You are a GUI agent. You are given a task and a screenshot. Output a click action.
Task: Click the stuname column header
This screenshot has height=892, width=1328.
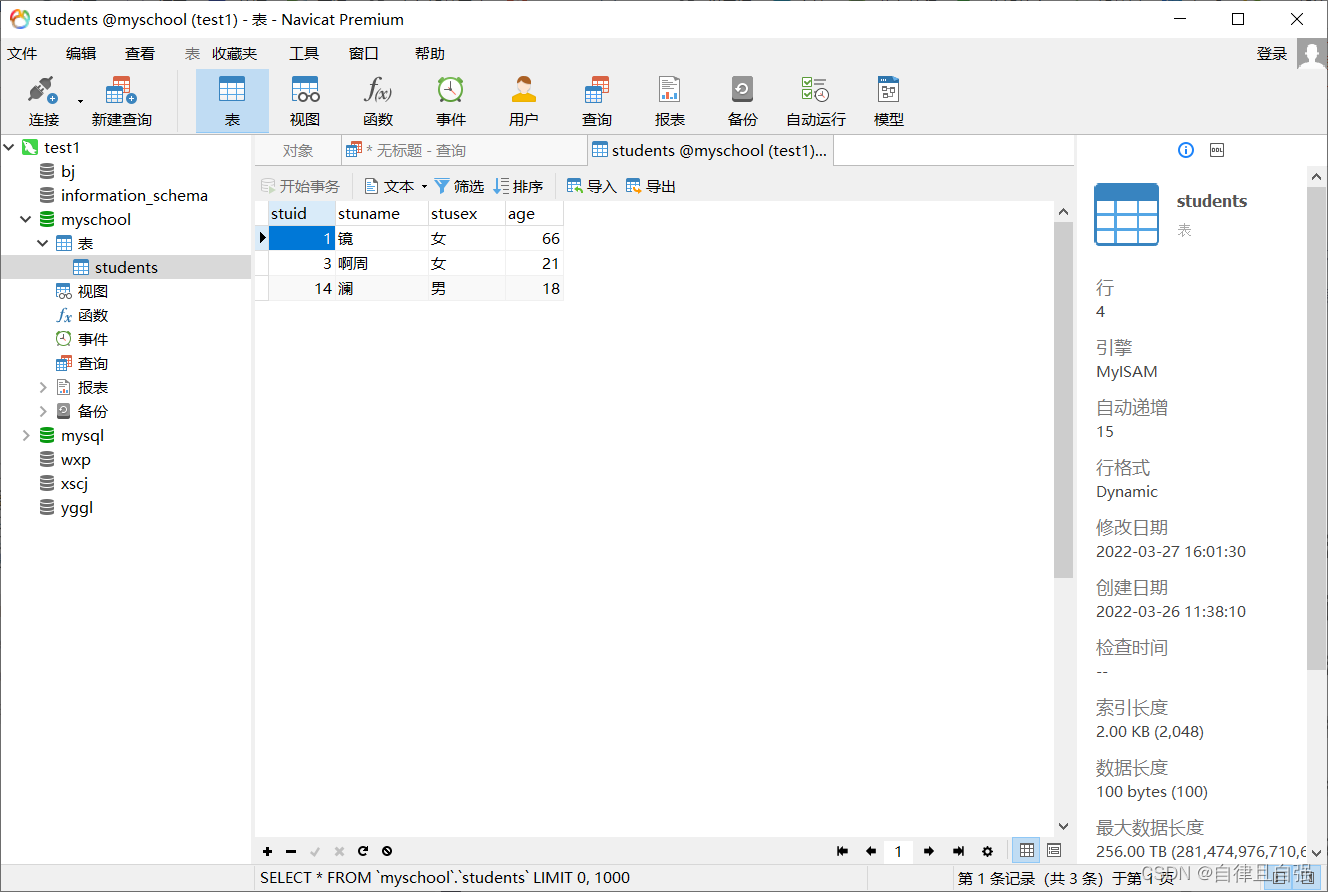[382, 213]
